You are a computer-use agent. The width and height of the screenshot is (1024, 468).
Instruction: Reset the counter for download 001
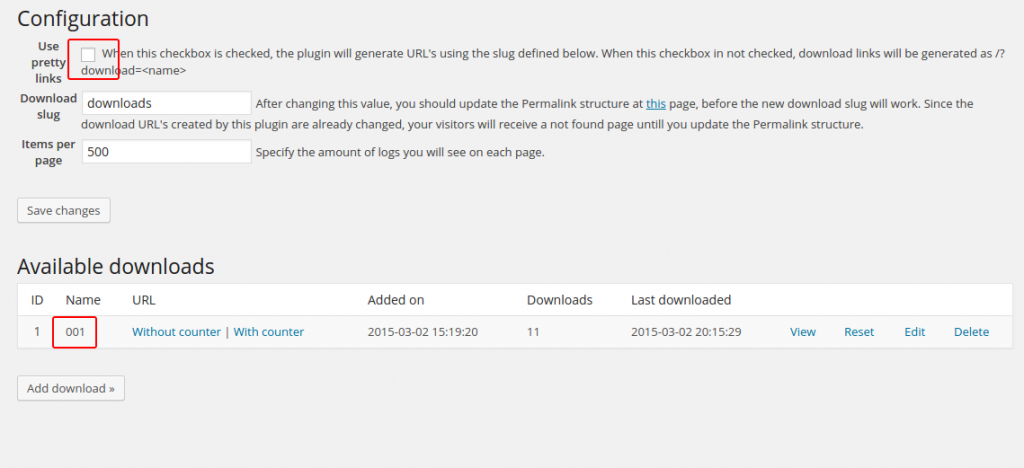pos(859,332)
